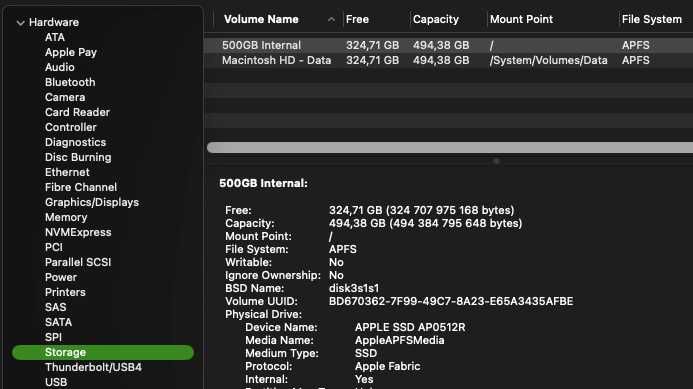Image resolution: width=693 pixels, height=389 pixels.
Task: Select the highlighted Storage entry
Action: tap(103, 352)
